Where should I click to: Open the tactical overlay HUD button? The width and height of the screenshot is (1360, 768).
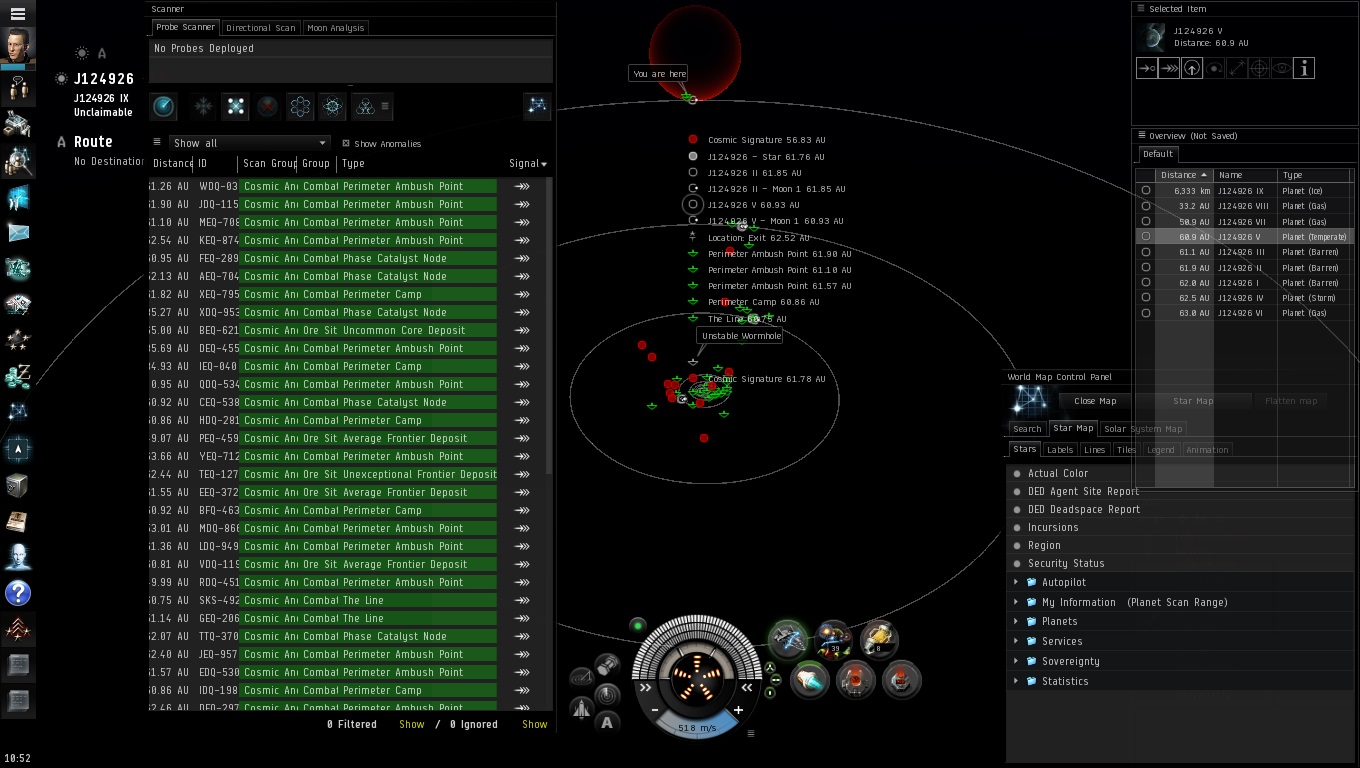(581, 680)
